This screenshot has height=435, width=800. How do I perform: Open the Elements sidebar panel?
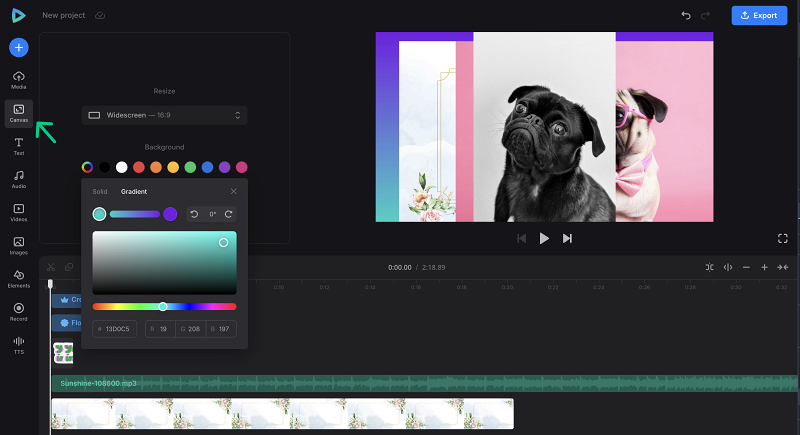pos(19,279)
